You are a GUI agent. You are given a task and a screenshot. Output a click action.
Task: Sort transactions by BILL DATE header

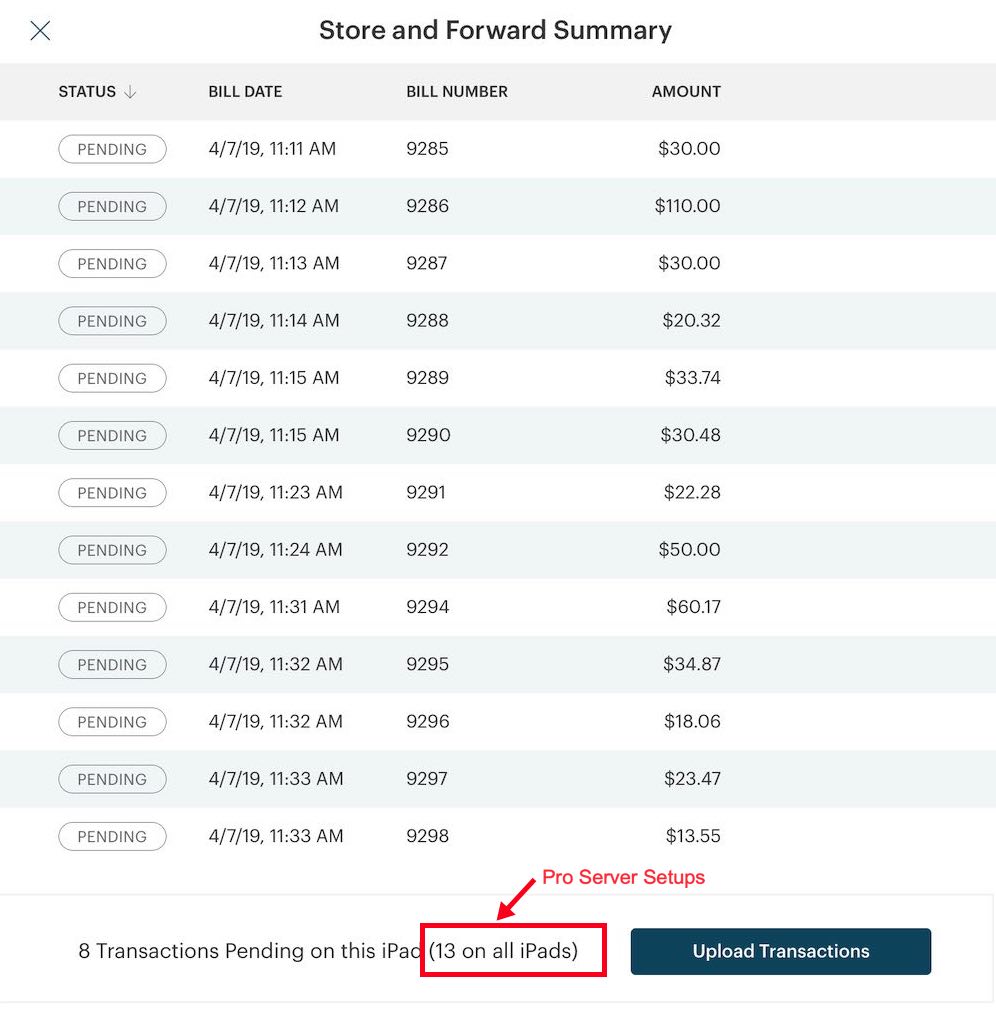[x=245, y=91]
